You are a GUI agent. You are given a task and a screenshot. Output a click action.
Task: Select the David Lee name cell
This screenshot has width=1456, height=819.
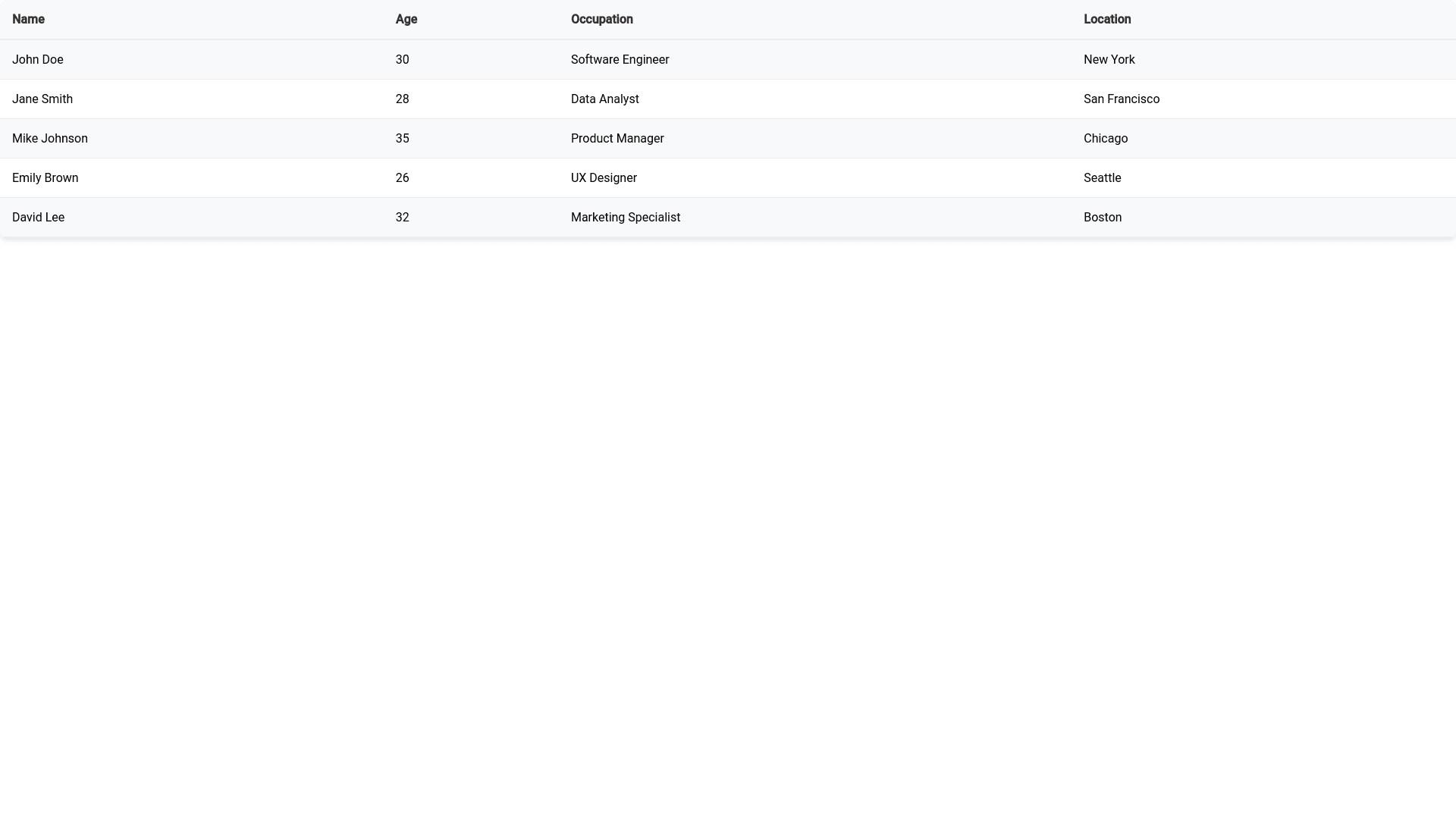click(39, 218)
